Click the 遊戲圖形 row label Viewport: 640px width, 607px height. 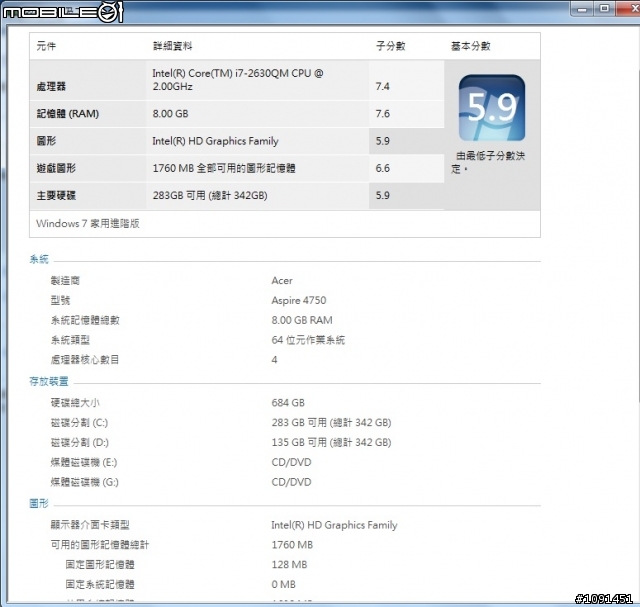click(56, 168)
